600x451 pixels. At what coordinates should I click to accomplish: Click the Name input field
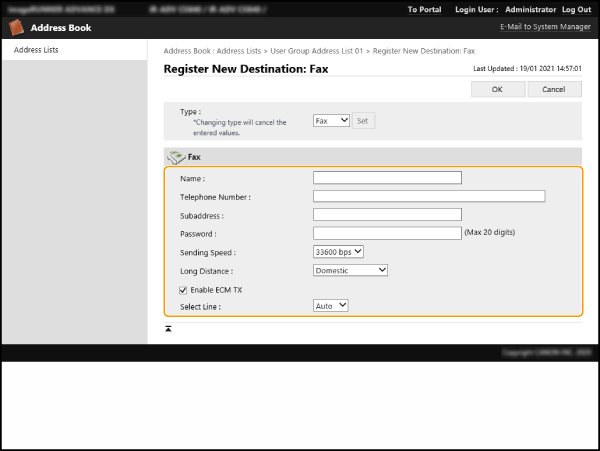tap(387, 178)
